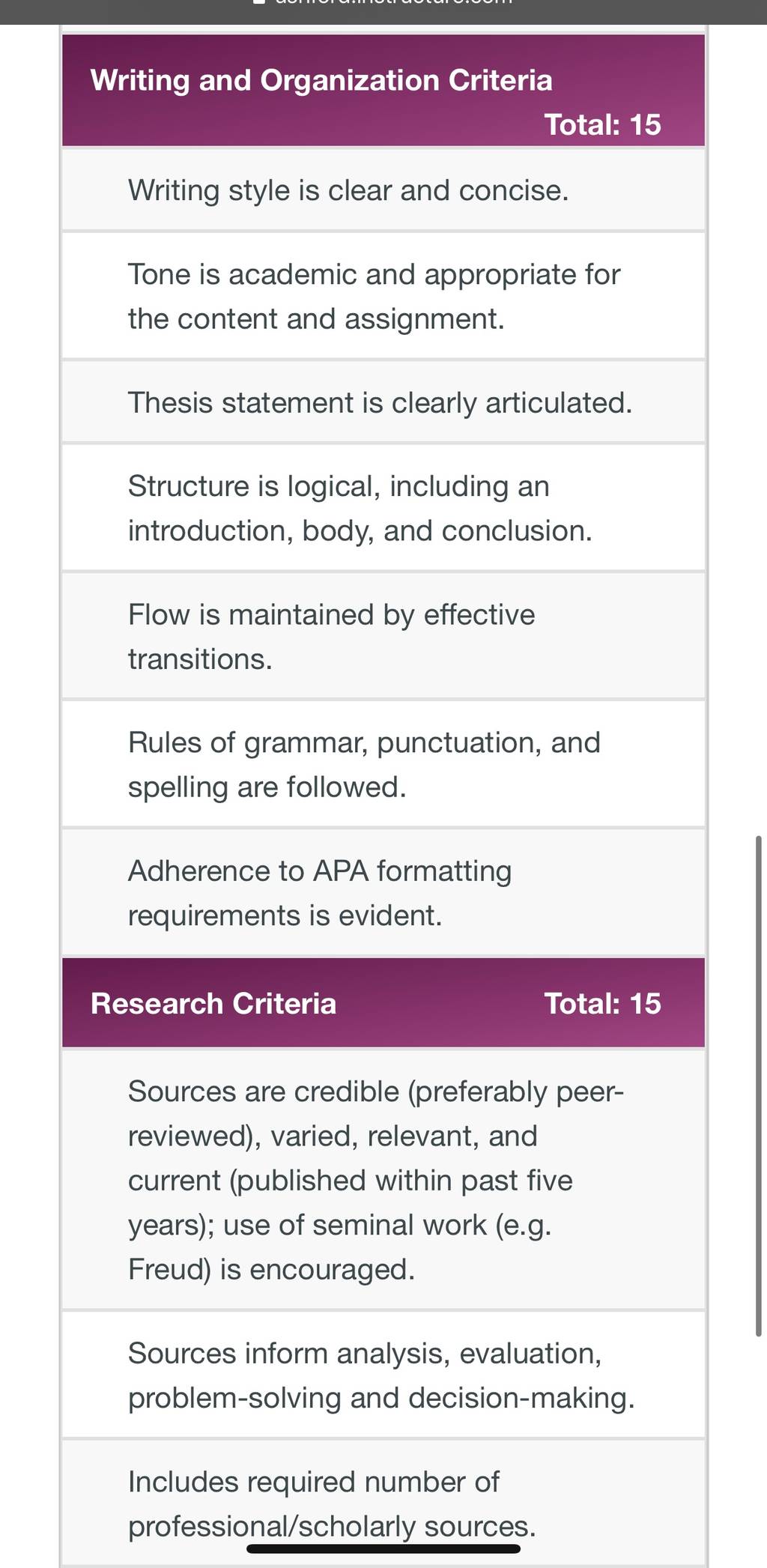
Task: Select the 'Adherence to APA formatting' row
Action: click(x=383, y=892)
